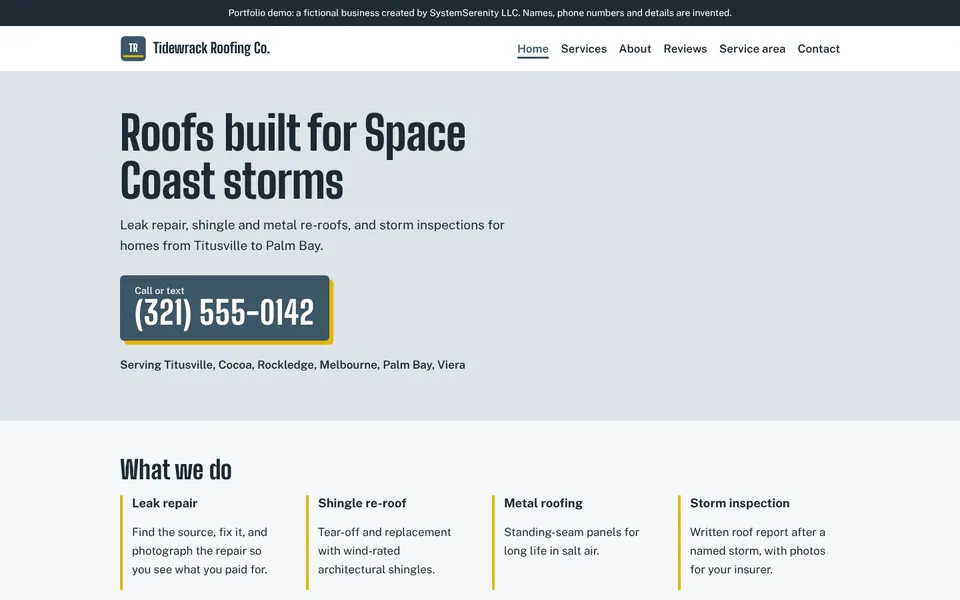Open the Reviews nav item
The width and height of the screenshot is (960, 600).
tap(685, 49)
